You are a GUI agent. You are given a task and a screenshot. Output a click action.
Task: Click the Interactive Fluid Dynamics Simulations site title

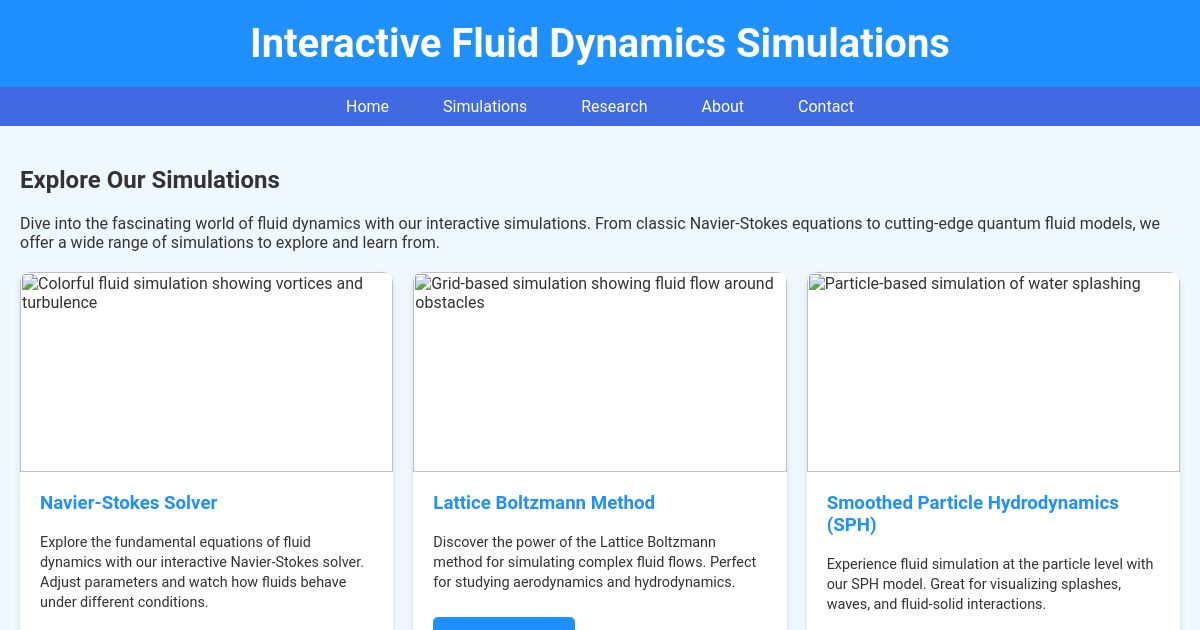pos(600,43)
